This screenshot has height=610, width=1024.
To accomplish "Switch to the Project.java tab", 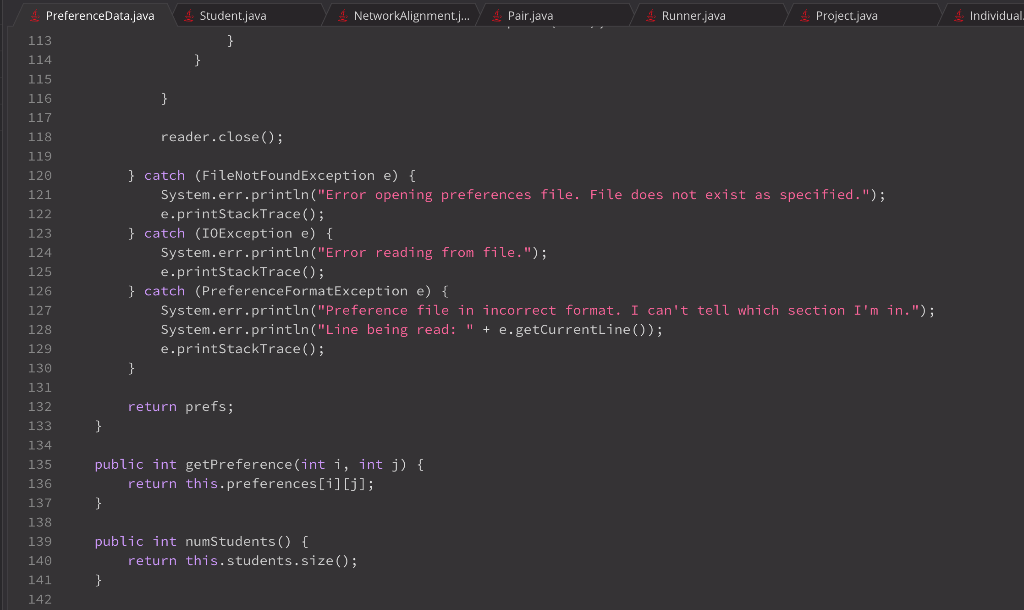I will 865,15.
